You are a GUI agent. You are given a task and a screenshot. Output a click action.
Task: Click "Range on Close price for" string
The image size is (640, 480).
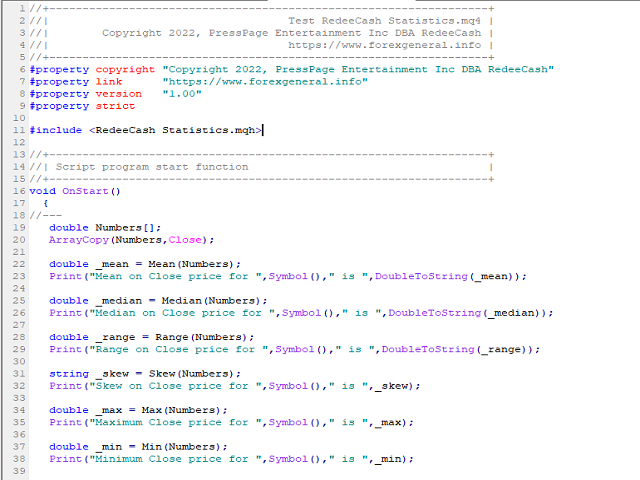pos(179,349)
